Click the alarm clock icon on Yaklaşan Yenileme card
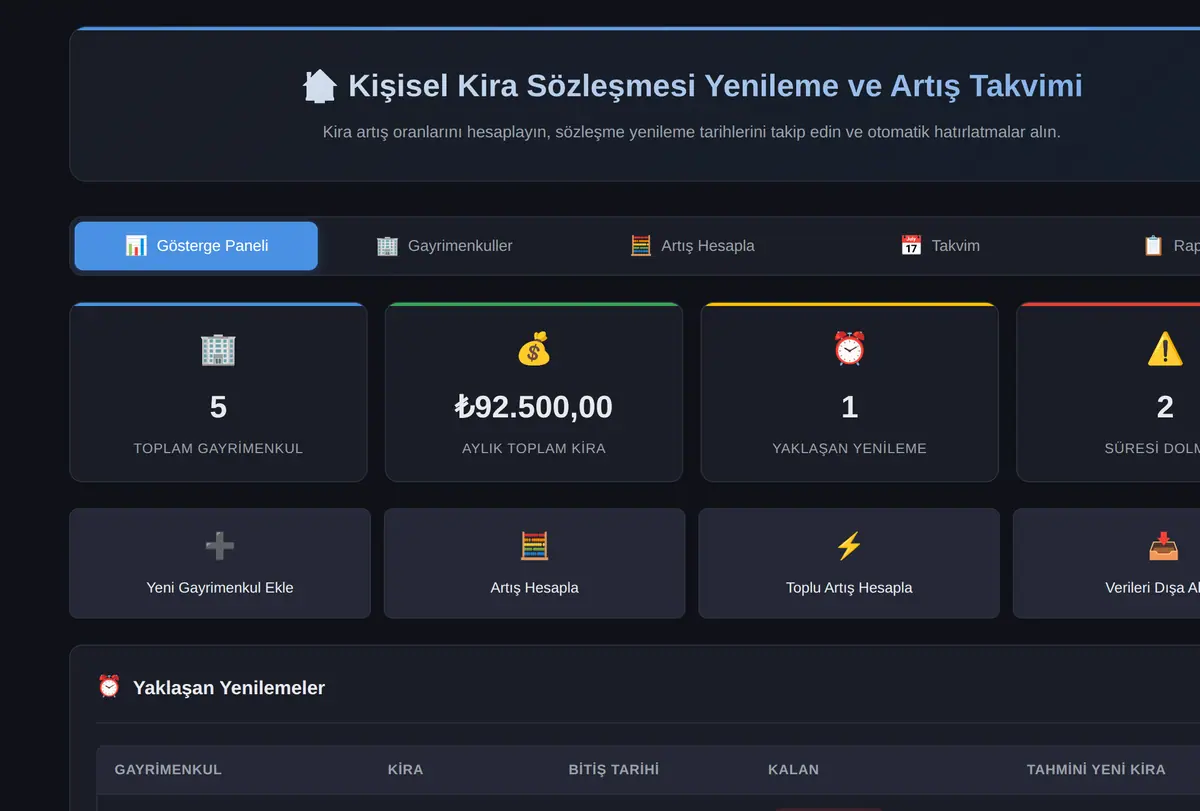The image size is (1200, 811). click(850, 349)
